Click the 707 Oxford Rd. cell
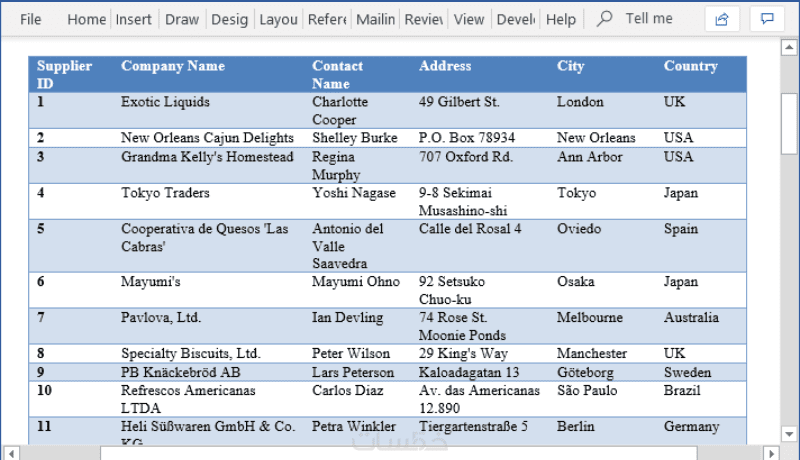Viewport: 800px width, 460px height. coord(481,165)
